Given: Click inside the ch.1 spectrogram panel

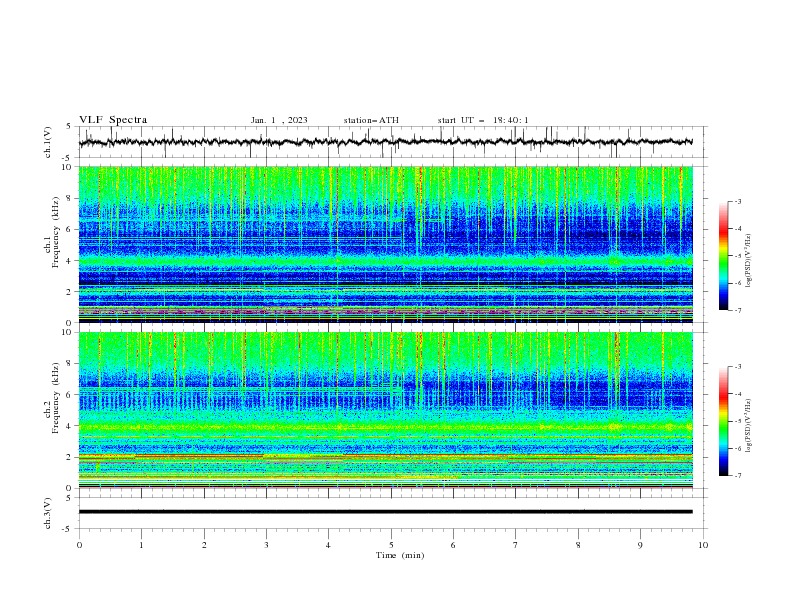Looking at the screenshot, I should [x=386, y=244].
